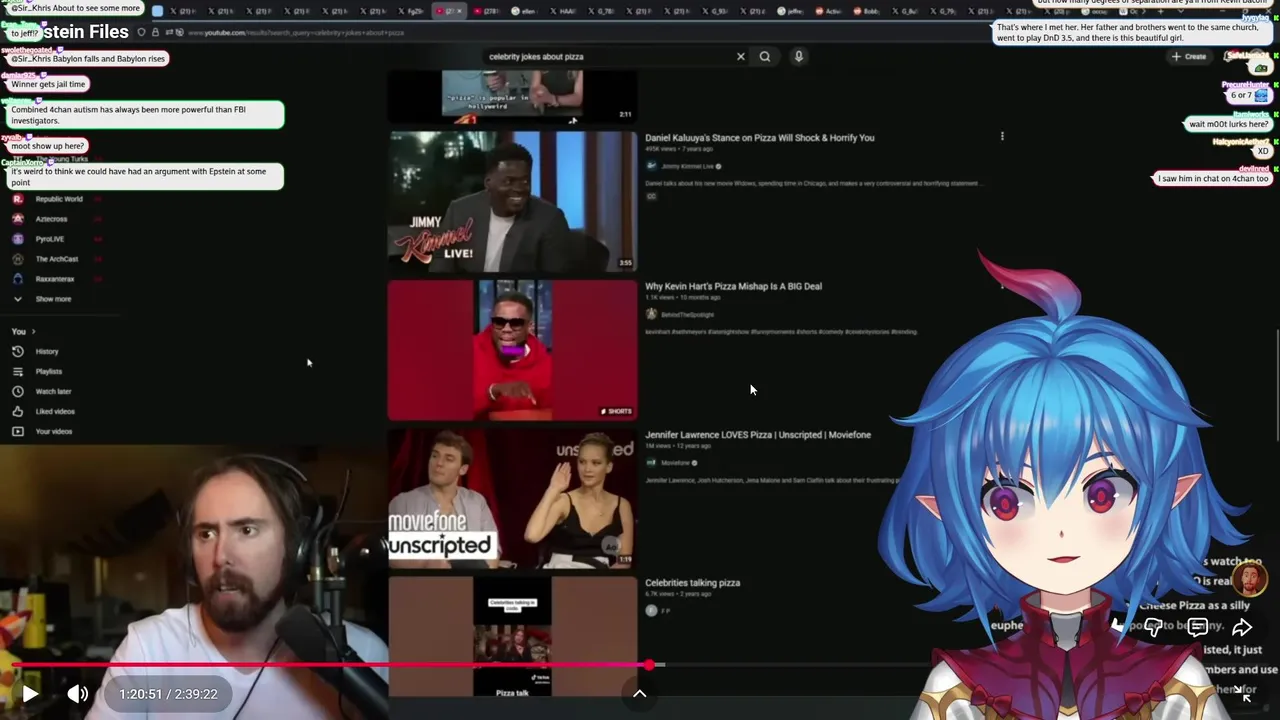The image size is (1280, 720).
Task: Click chat message 'moot show up here?'
Action: tap(47, 146)
